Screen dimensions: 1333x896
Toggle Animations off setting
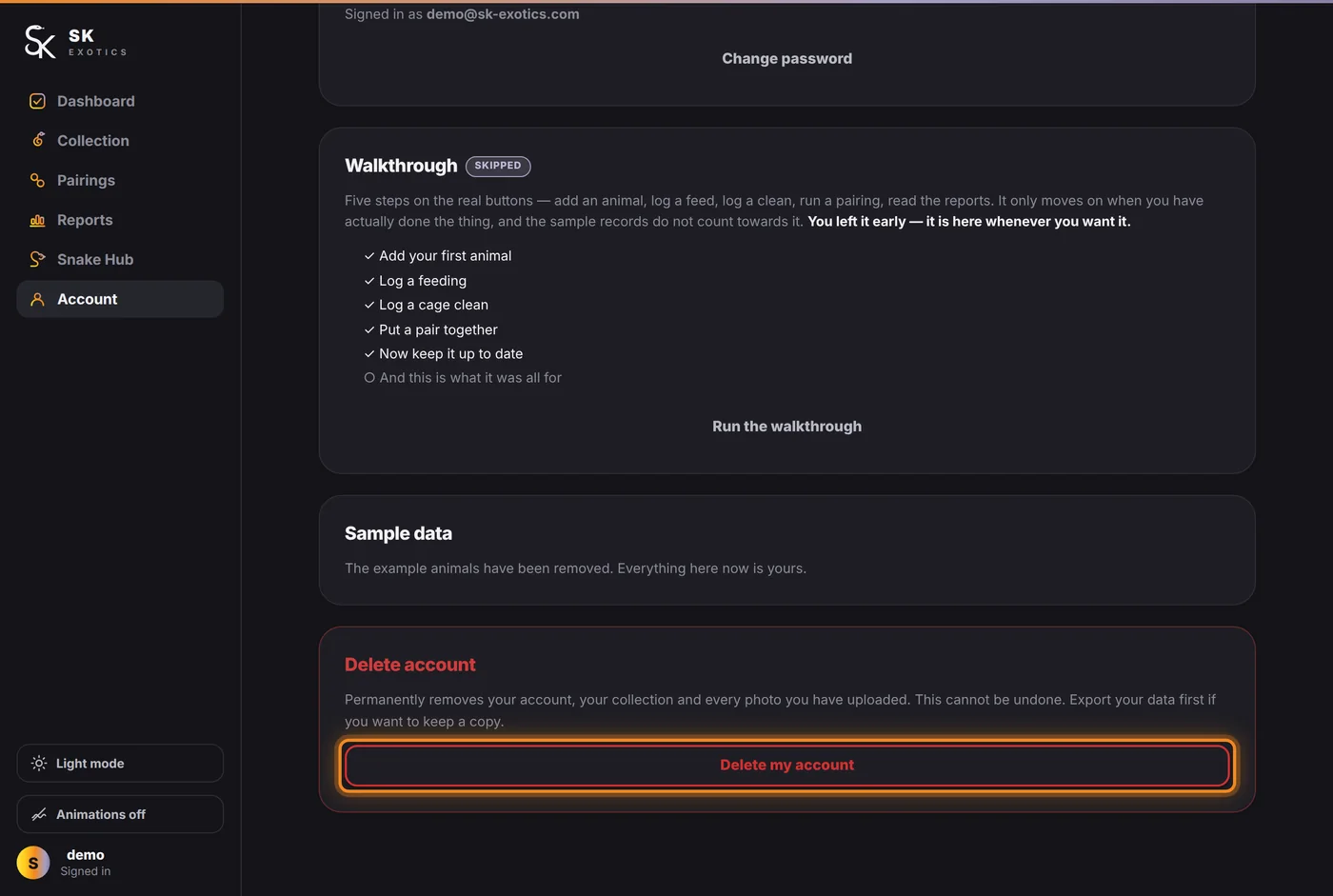(120, 814)
